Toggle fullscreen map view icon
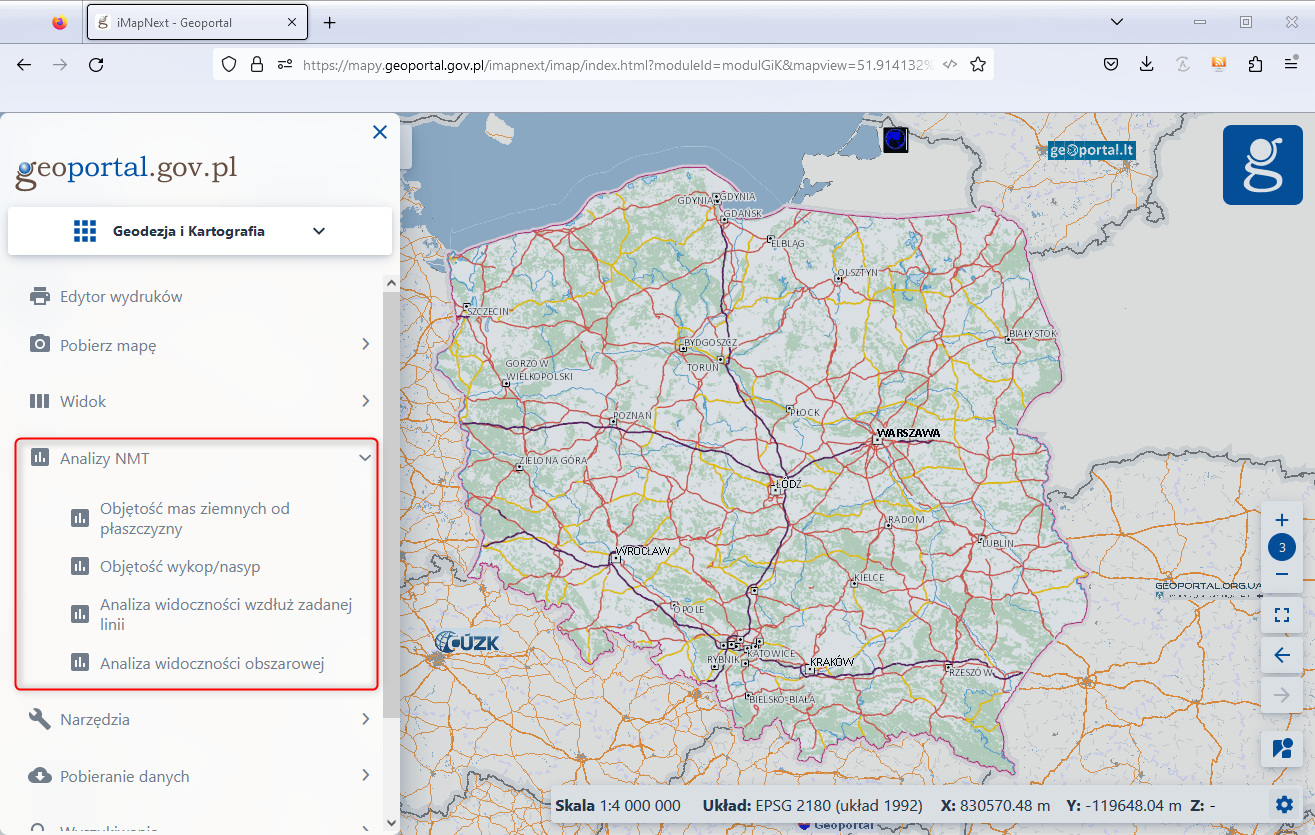The image size is (1315, 835). [1282, 615]
